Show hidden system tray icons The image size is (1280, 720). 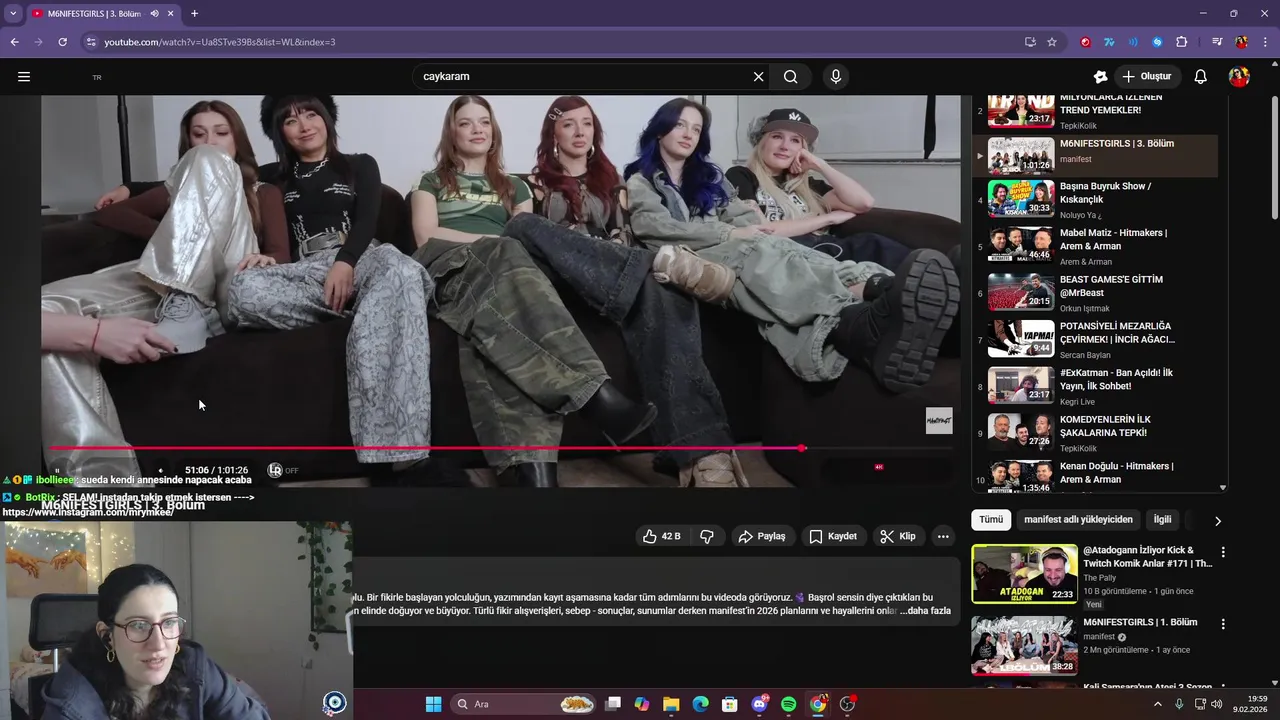pos(1158,704)
